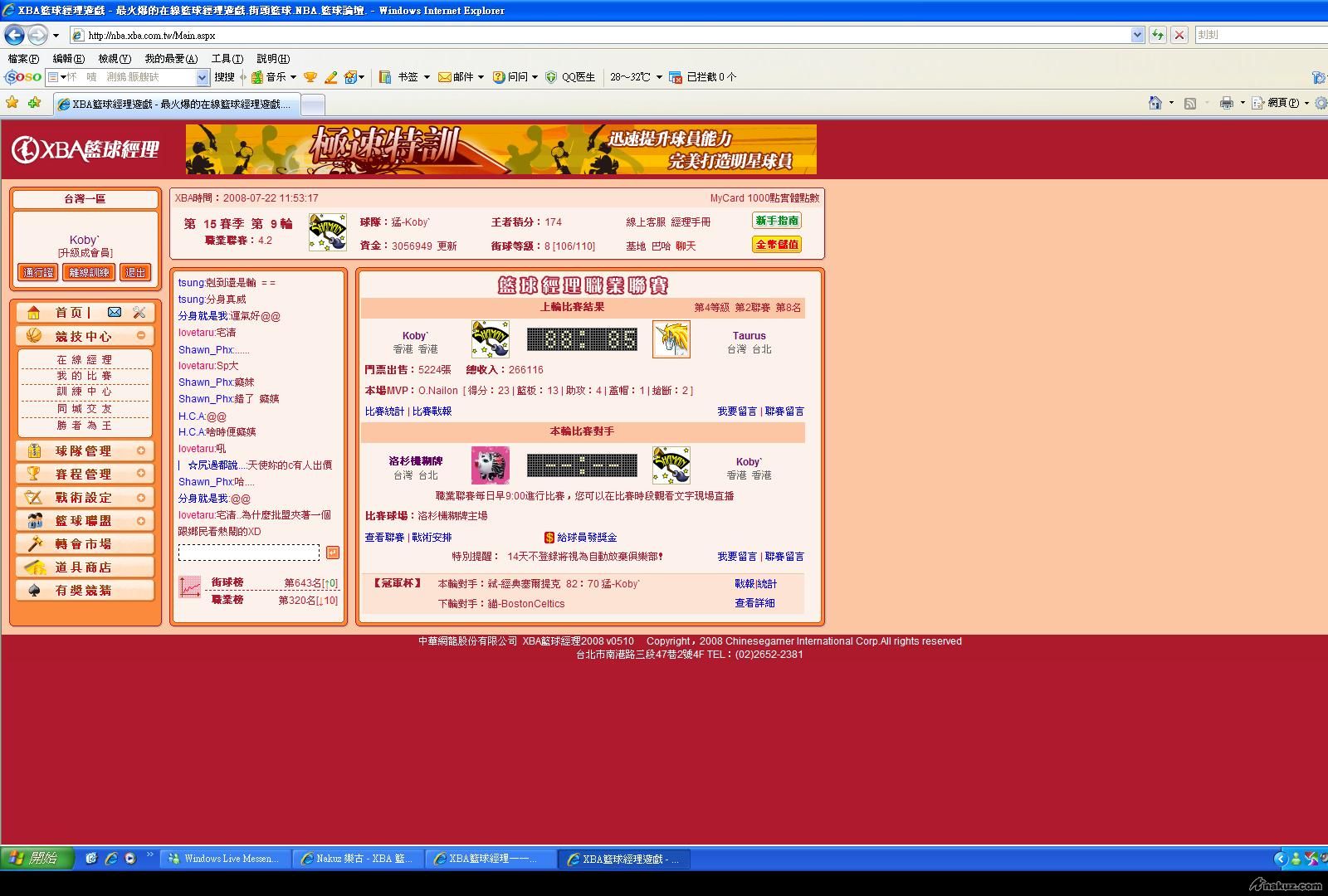Click the browser Forward arrow button
1328x896 pixels.
37,35
